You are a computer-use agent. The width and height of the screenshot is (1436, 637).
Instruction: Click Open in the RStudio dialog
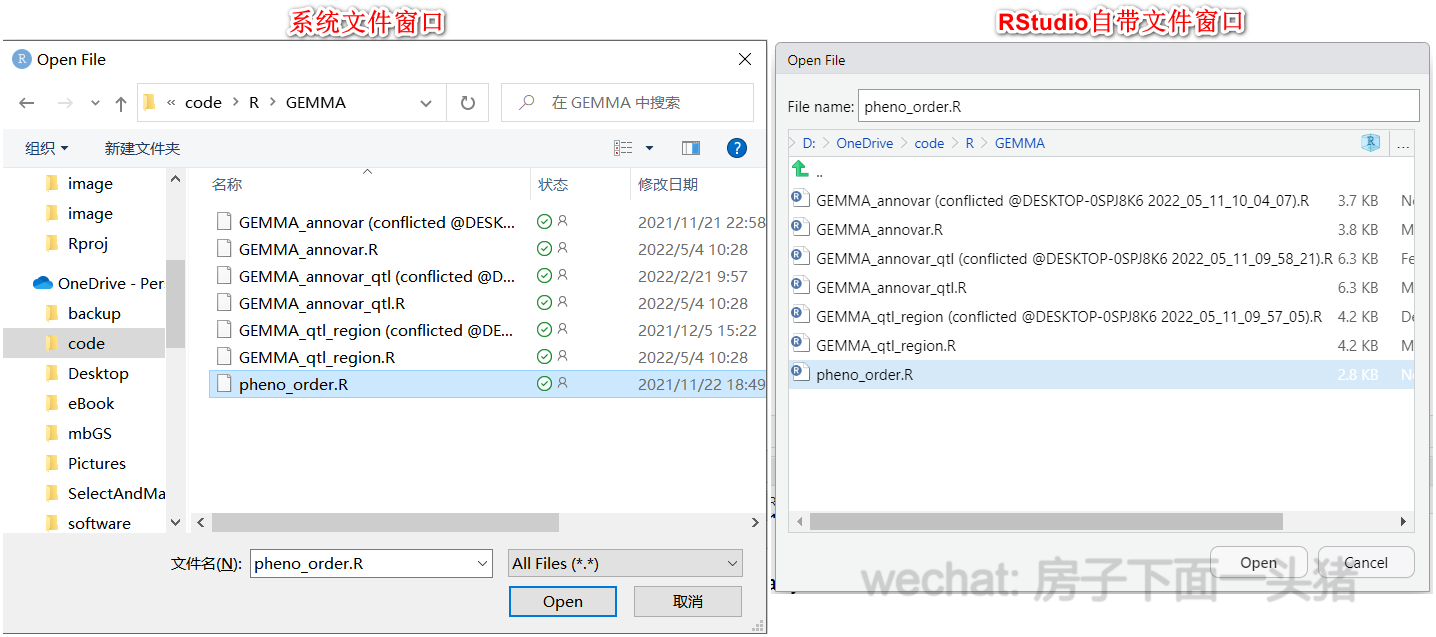click(1258, 561)
